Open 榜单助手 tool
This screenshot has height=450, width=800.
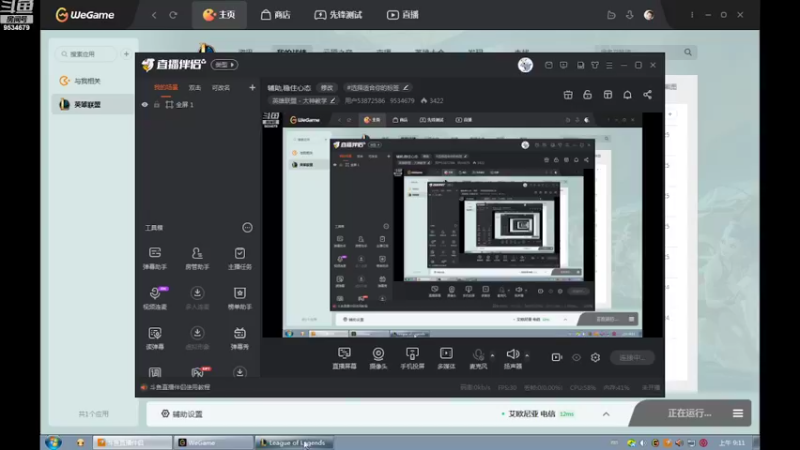(239, 297)
